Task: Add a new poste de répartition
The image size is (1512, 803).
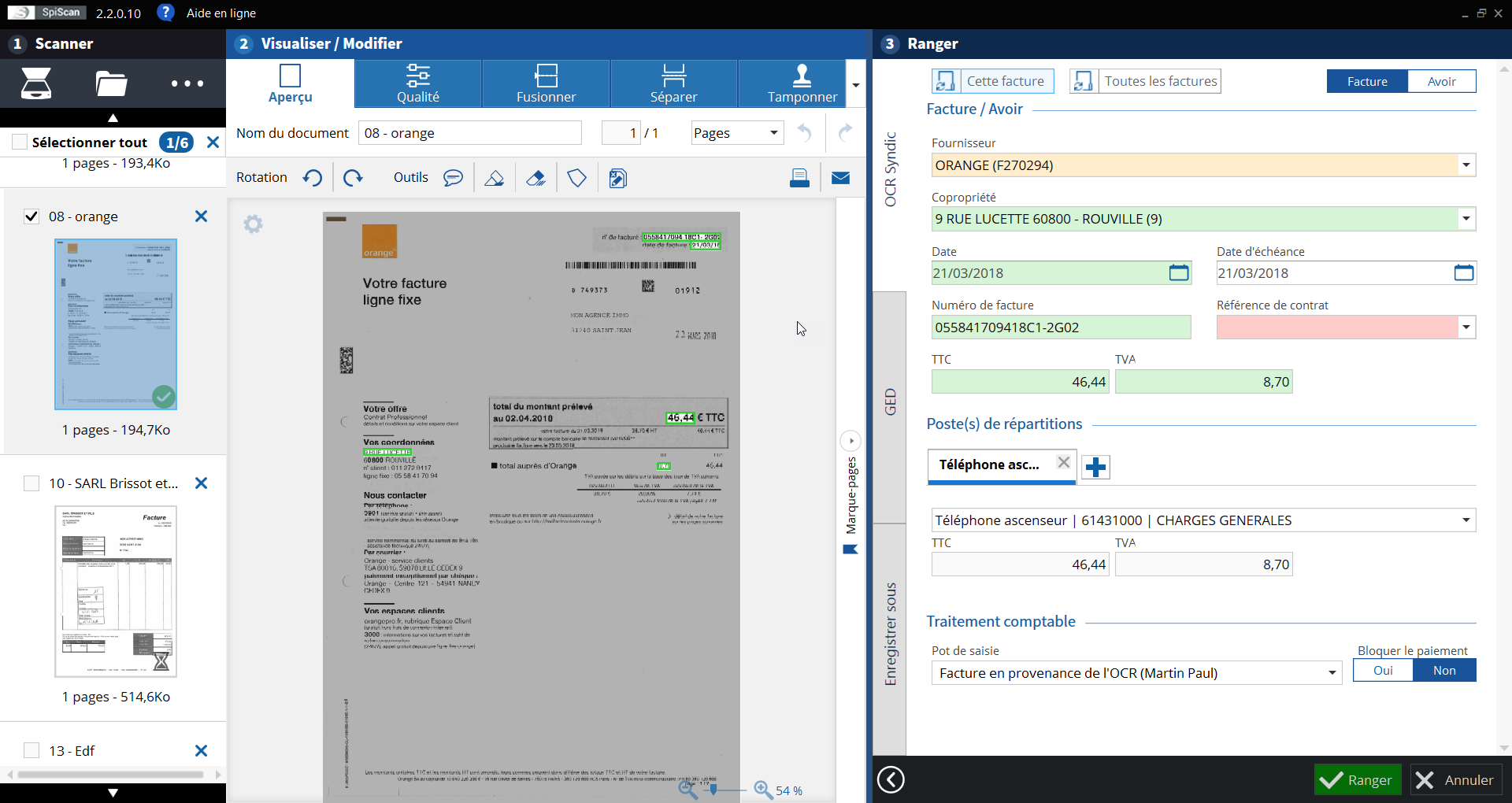Action: point(1095,467)
